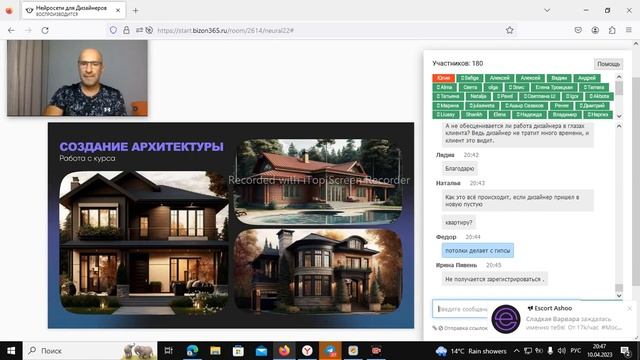This screenshot has height=360, width=640.
Task: Open the Windows notification center icon
Action: tap(625, 351)
